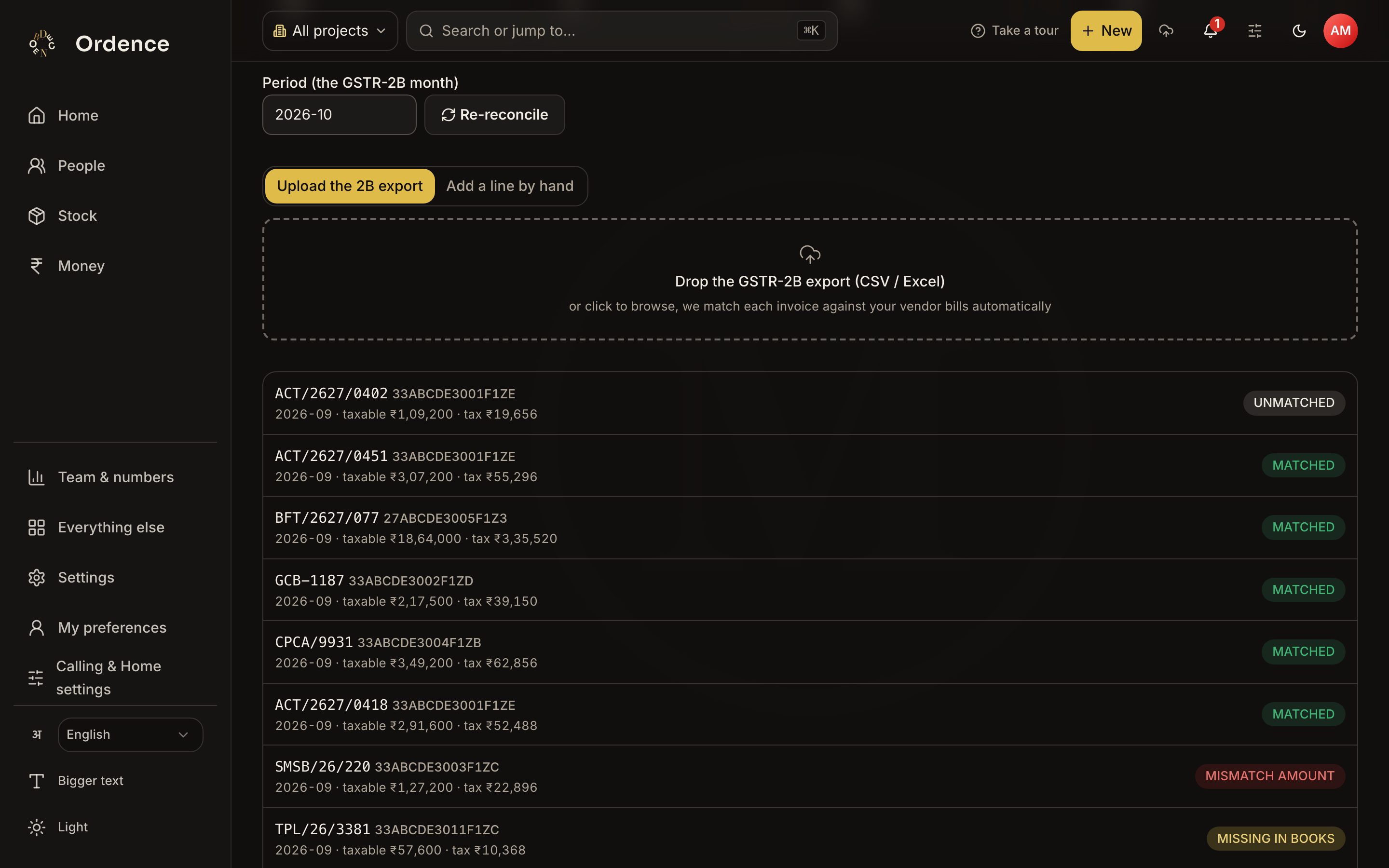The height and width of the screenshot is (868, 1389).
Task: Toggle Bigger text option
Action: tap(115, 781)
